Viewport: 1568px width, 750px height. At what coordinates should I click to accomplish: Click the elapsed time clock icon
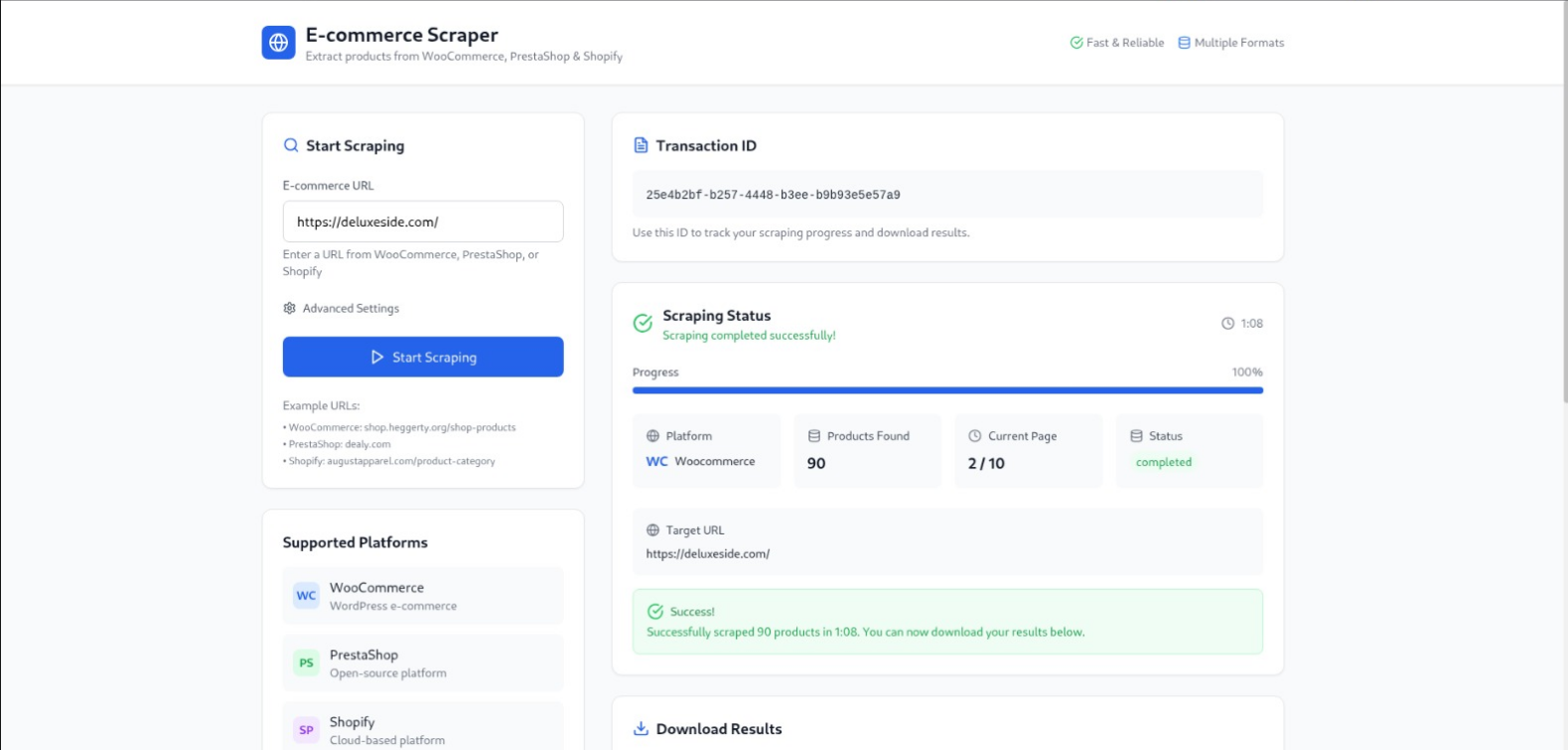[1227, 323]
